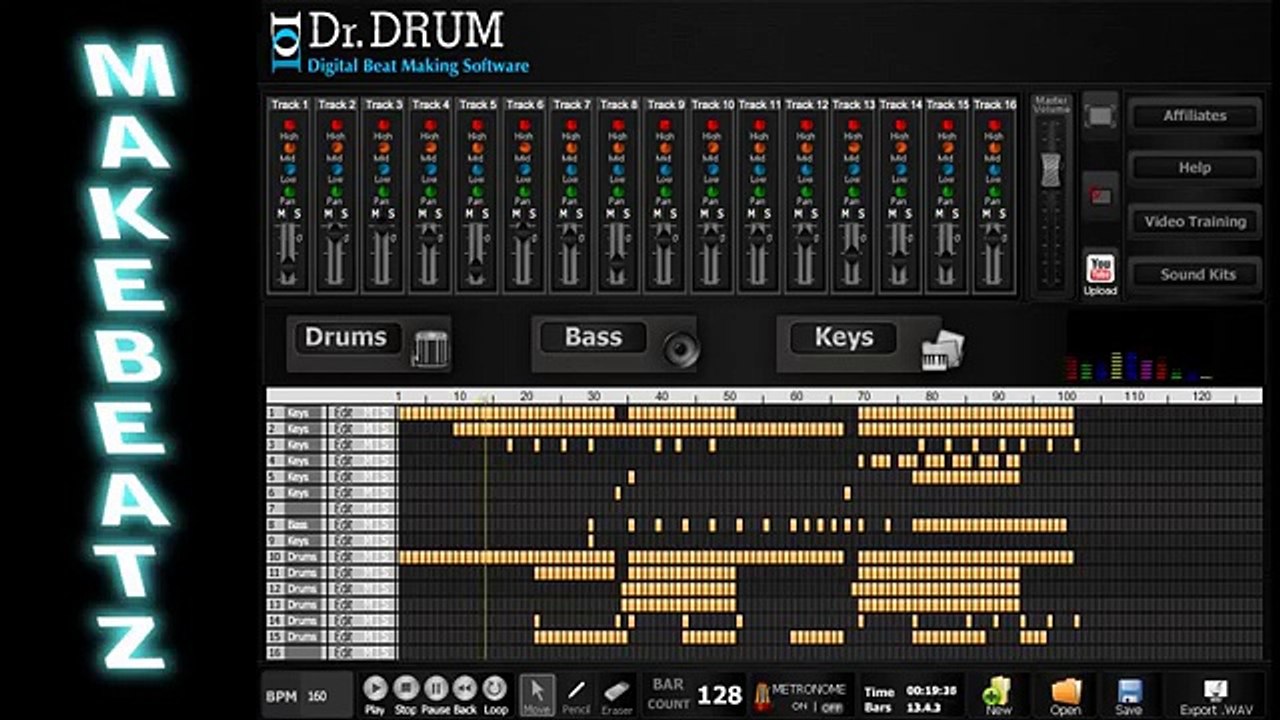Viewport: 1280px width, 720px height.
Task: Click the Edit button on row 8 Bass
Action: pos(346,525)
